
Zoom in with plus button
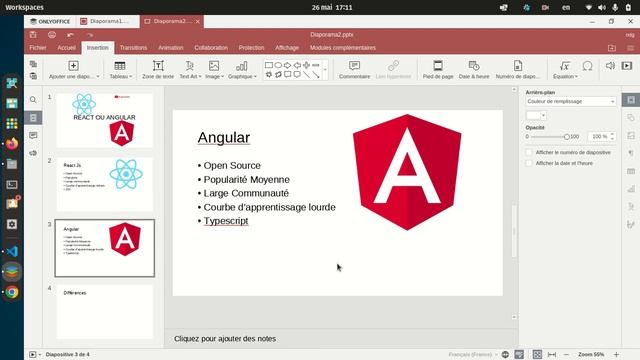click(x=616, y=354)
